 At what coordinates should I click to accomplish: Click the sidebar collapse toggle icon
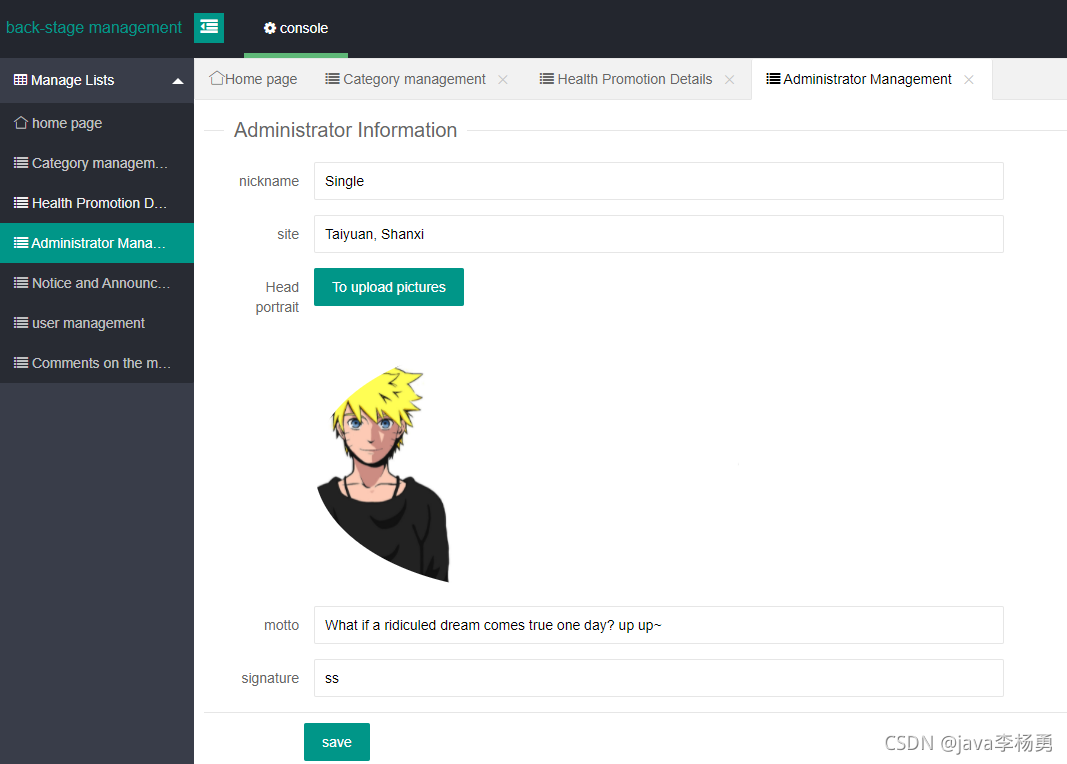pyautogui.click(x=209, y=28)
